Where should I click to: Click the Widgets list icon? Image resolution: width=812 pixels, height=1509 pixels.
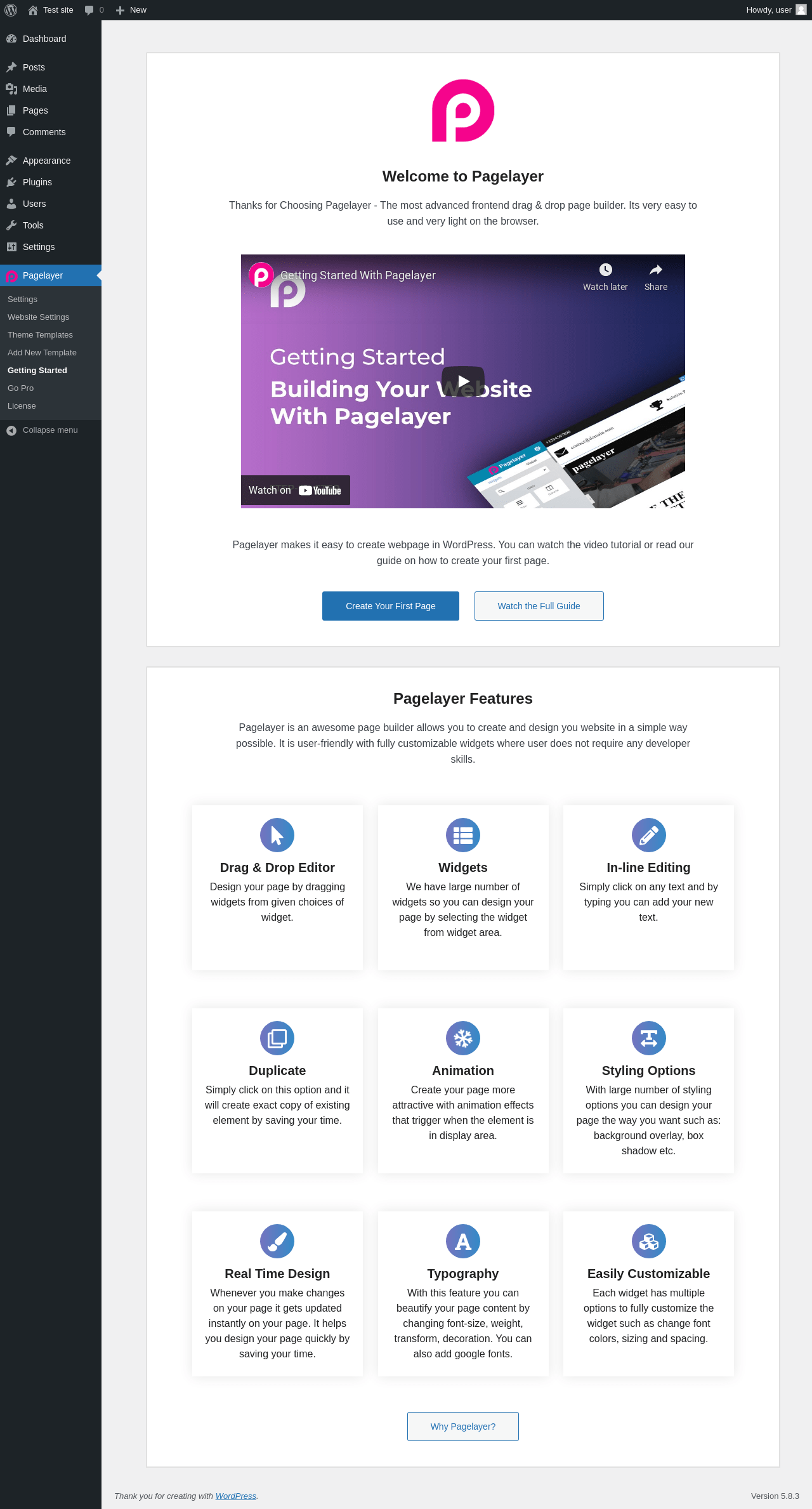[463, 835]
